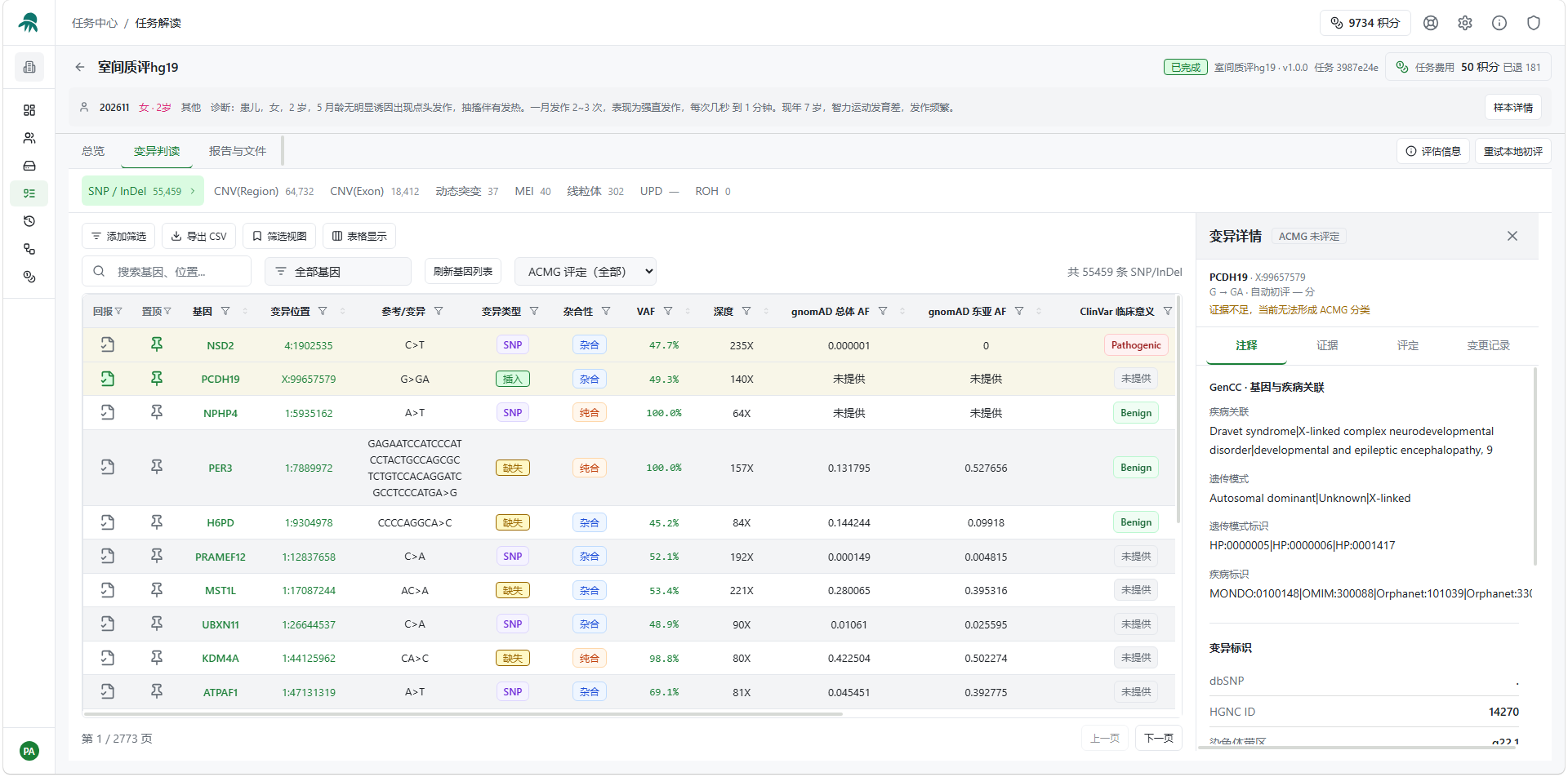Open the history clock icon in the left sidebar
Viewport: 1568px width, 777px height.
29,221
